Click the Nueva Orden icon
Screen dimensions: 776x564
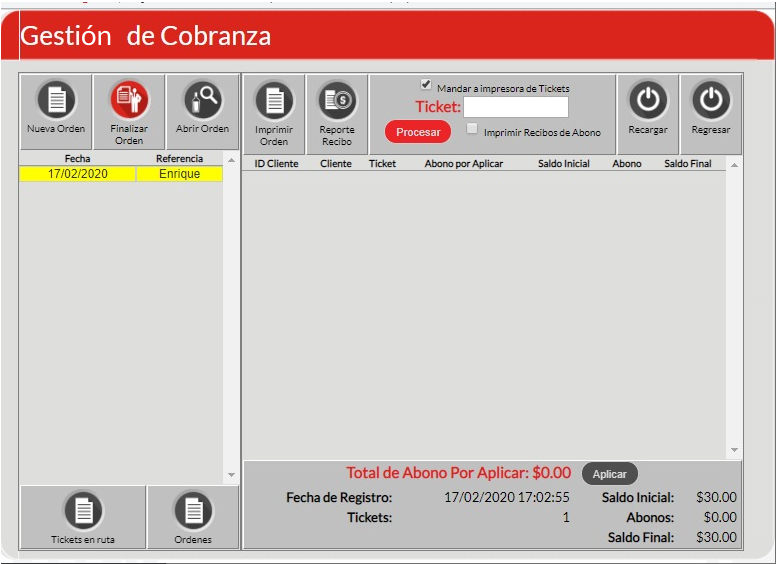[x=56, y=100]
